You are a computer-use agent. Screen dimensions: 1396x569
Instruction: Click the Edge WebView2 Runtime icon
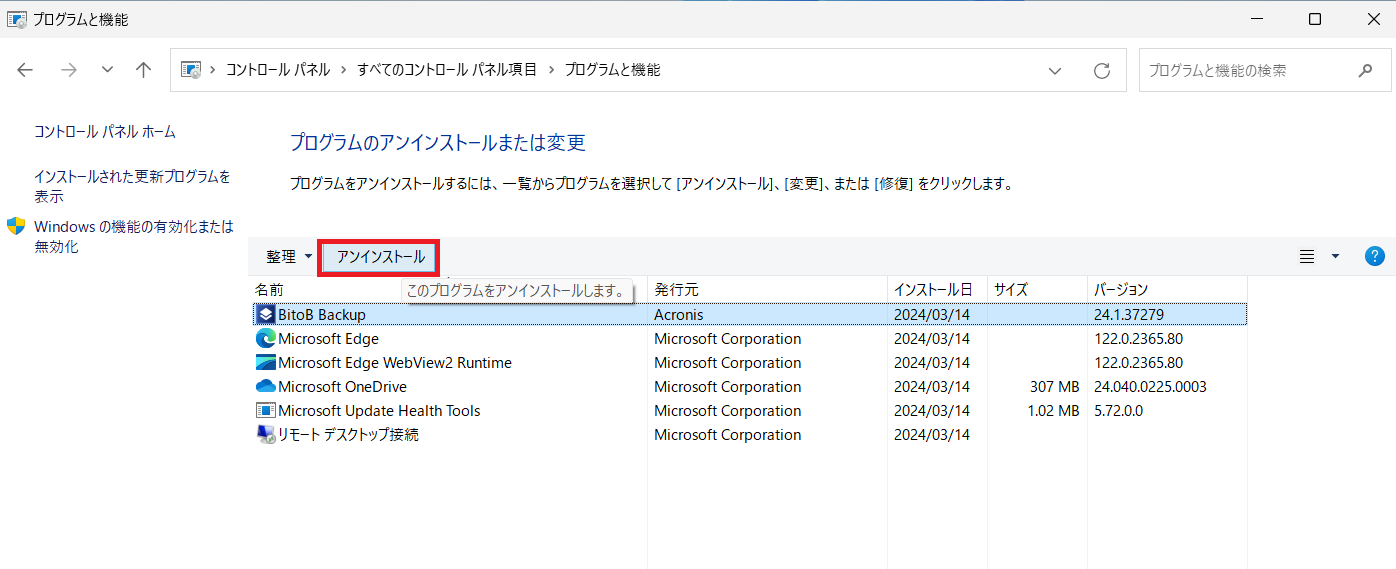pyautogui.click(x=266, y=363)
